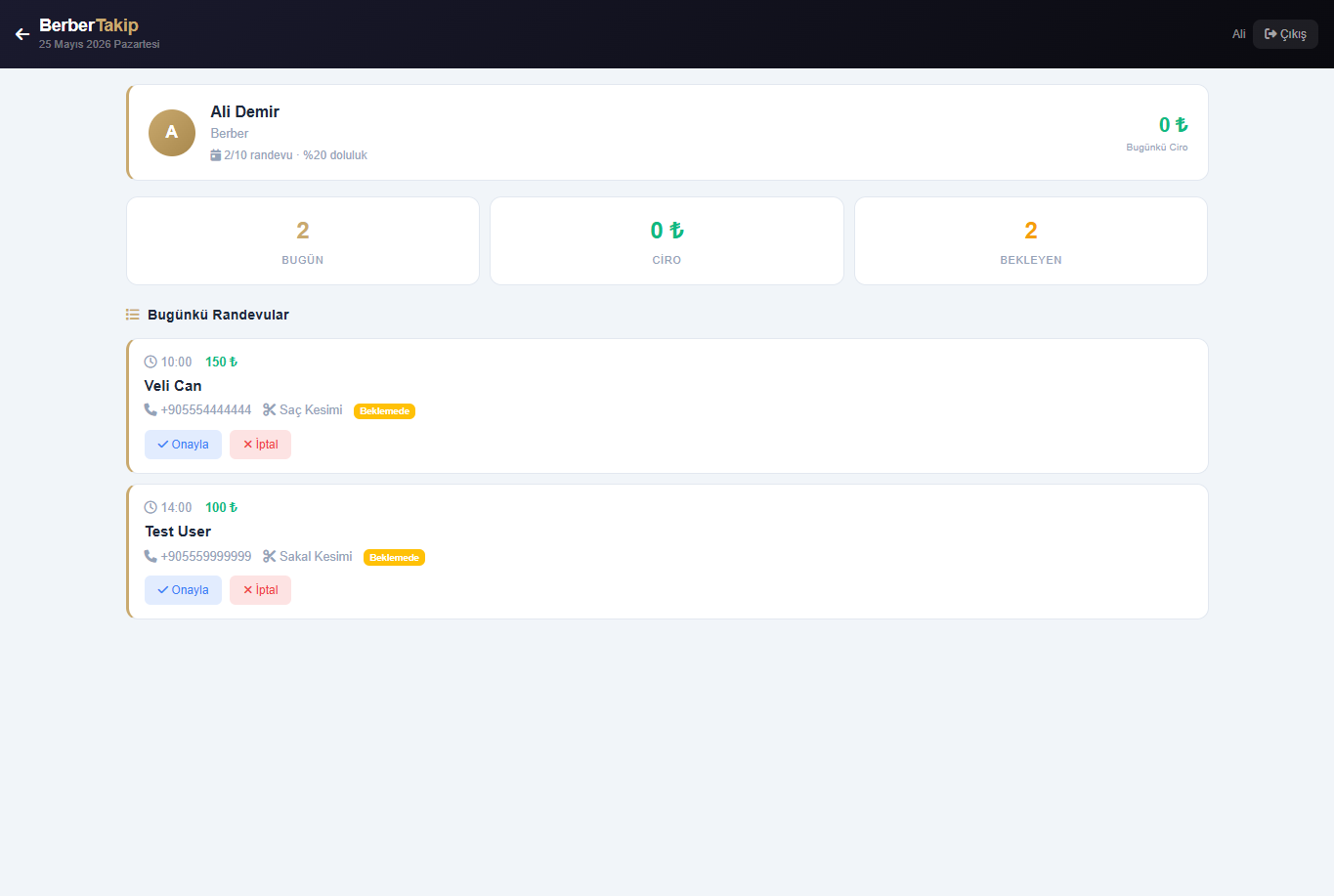Open the BUGÜN stat card
The image size is (1334, 896).
click(x=303, y=240)
